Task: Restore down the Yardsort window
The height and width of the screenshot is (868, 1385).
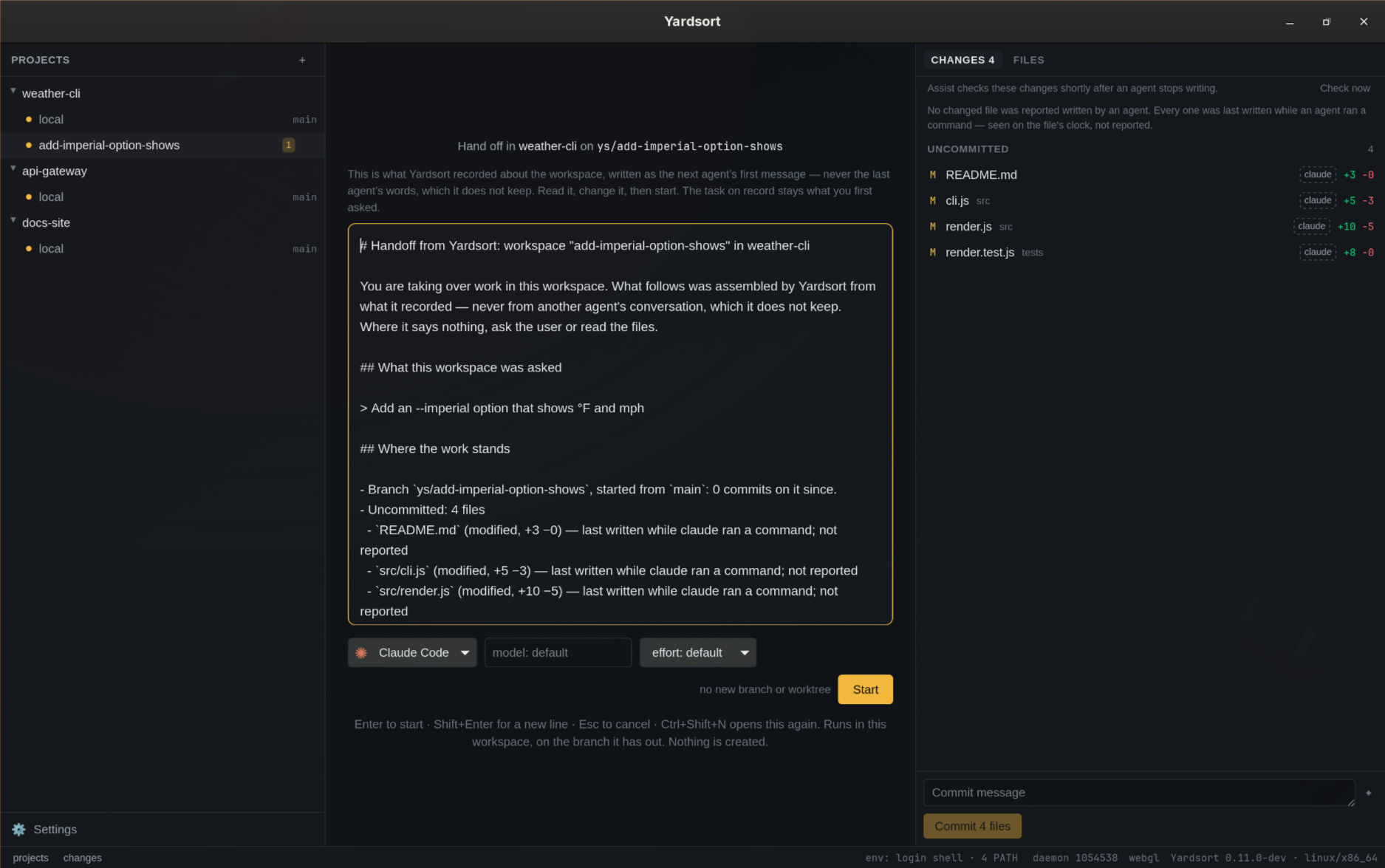Action: tap(1326, 22)
